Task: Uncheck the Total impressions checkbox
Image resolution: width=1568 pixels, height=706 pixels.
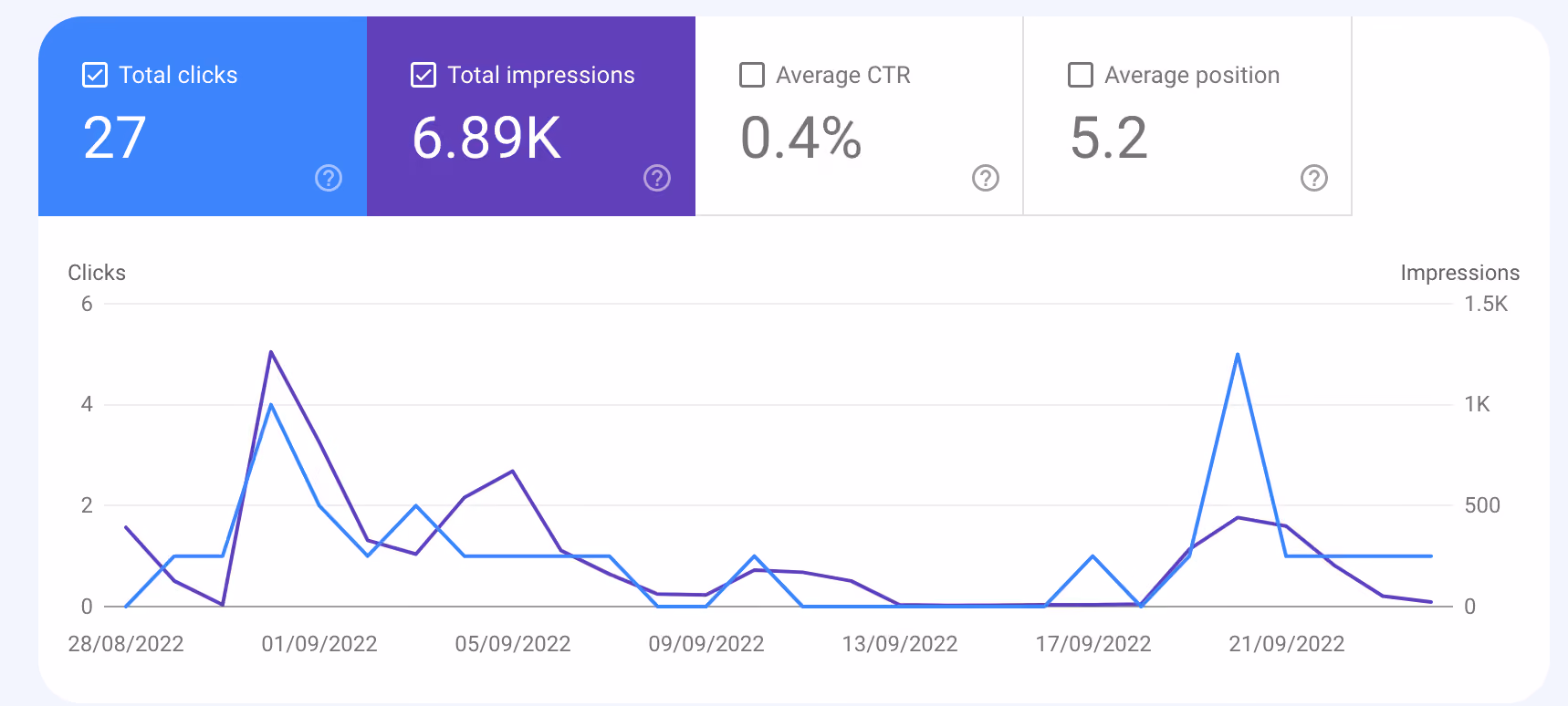Action: click(423, 75)
